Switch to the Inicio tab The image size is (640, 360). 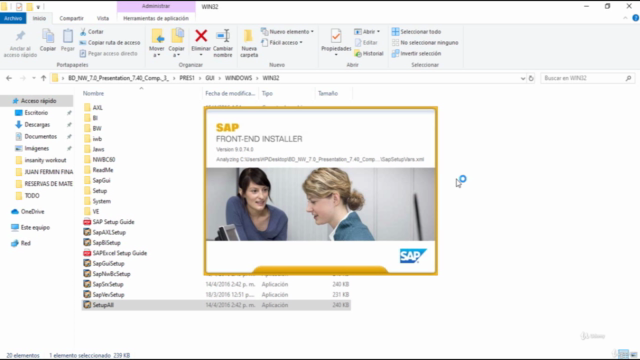39,18
